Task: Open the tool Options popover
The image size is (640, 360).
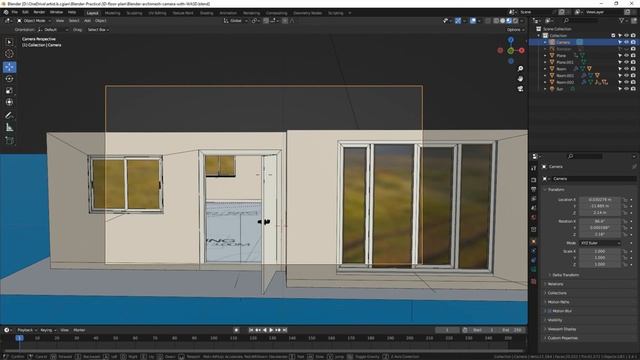Action: (x=515, y=30)
